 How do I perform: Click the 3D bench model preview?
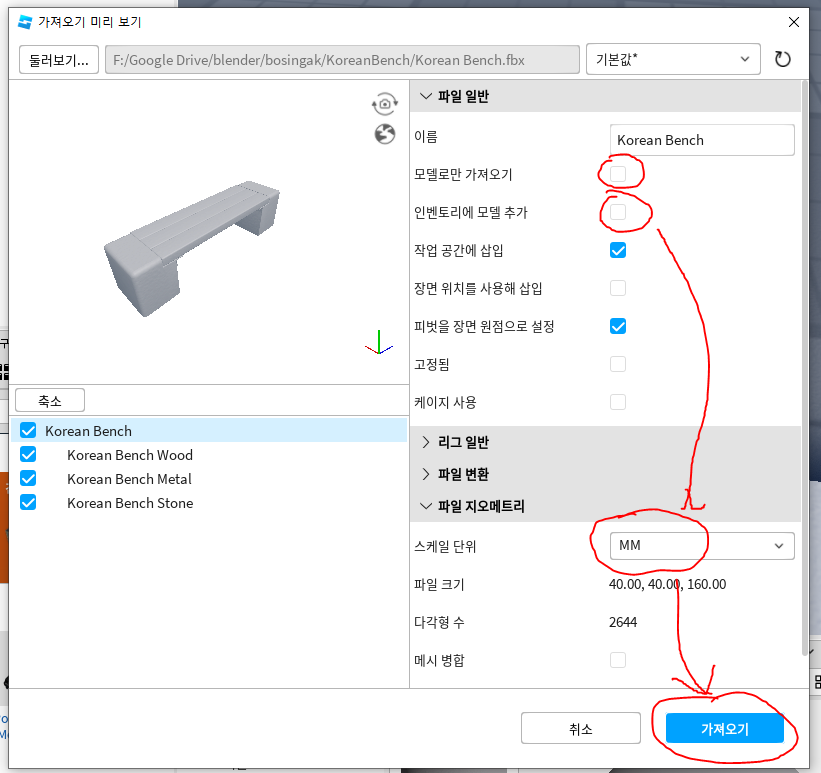pyautogui.click(x=192, y=247)
